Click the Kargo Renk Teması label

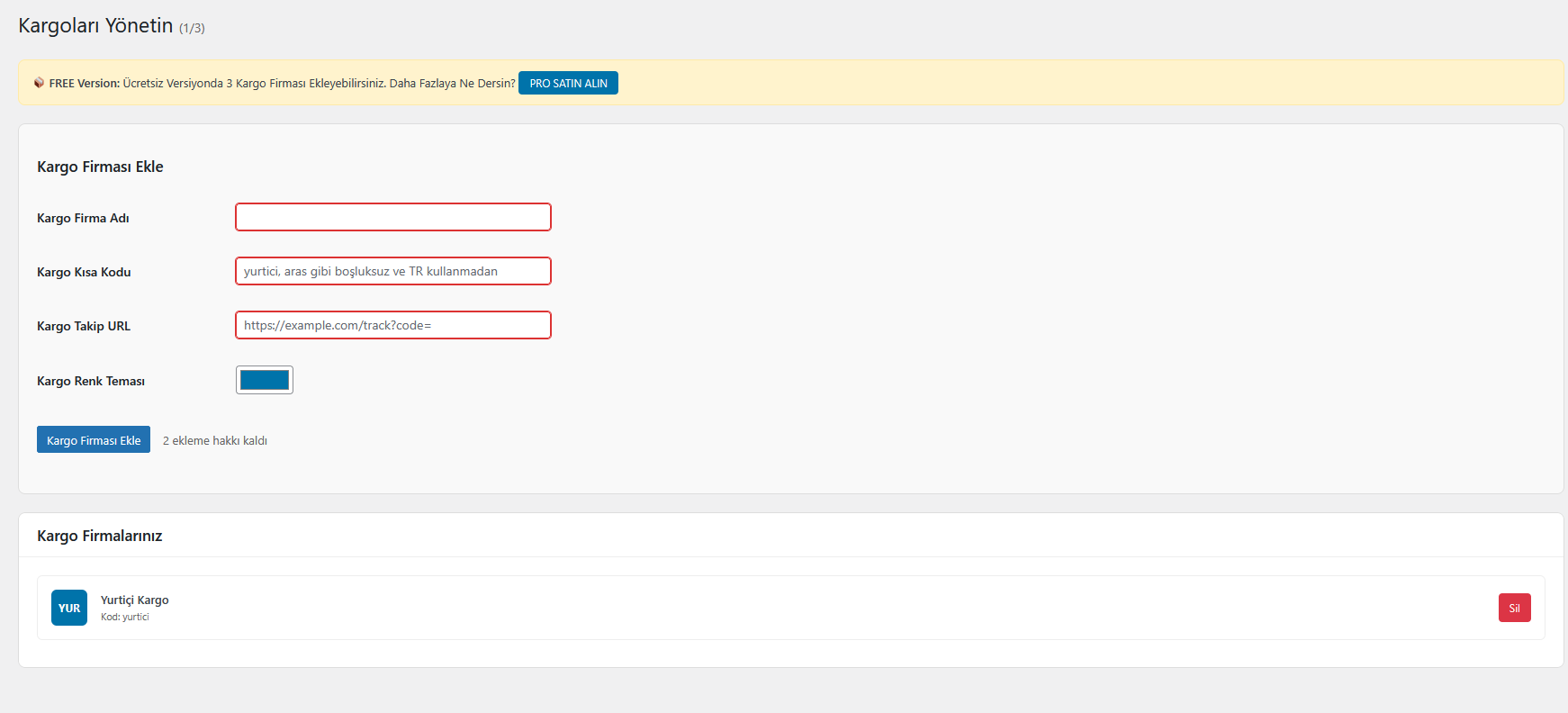pos(91,382)
